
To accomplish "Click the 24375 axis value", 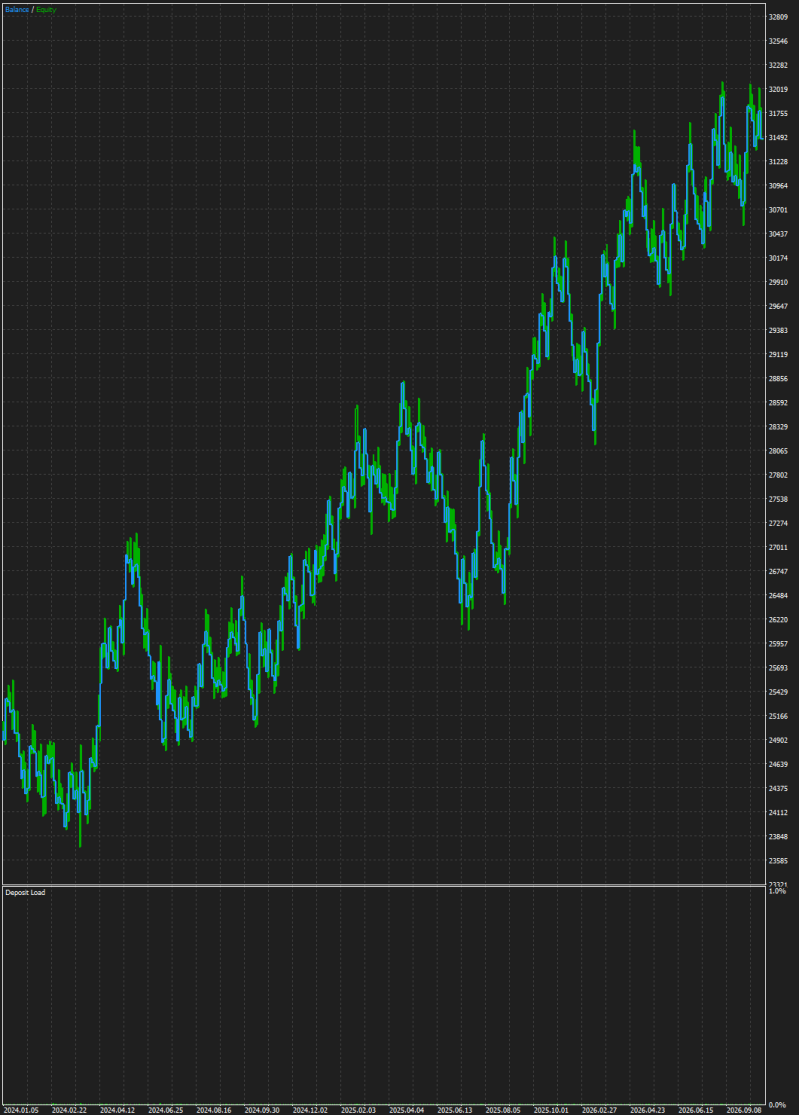I will [x=778, y=789].
